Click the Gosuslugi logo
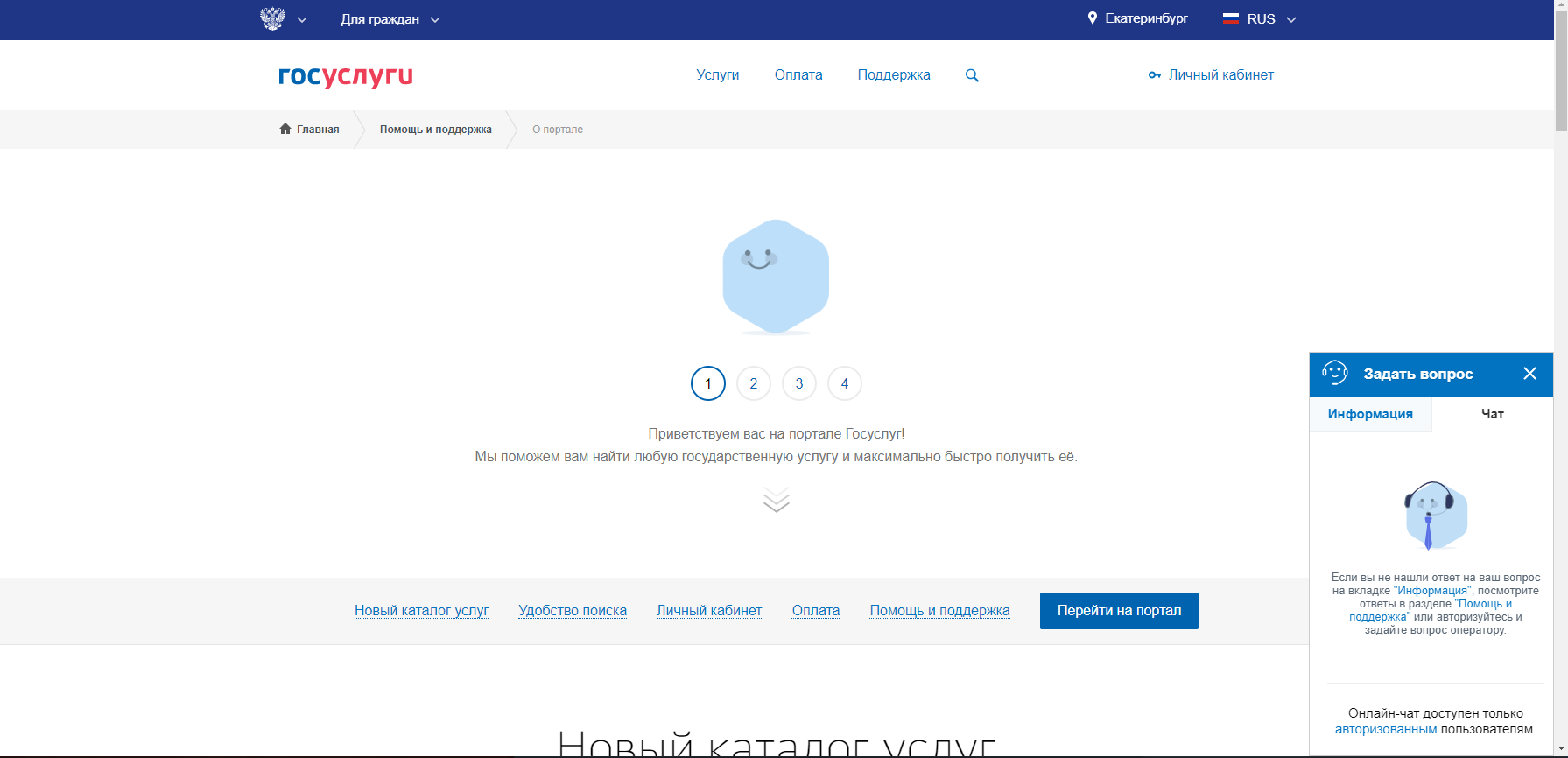1568x758 pixels. [345, 76]
